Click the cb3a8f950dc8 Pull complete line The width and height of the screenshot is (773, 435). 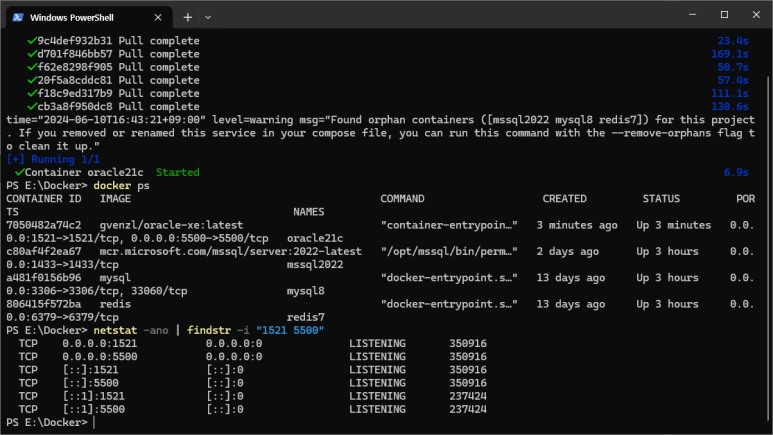coord(118,107)
